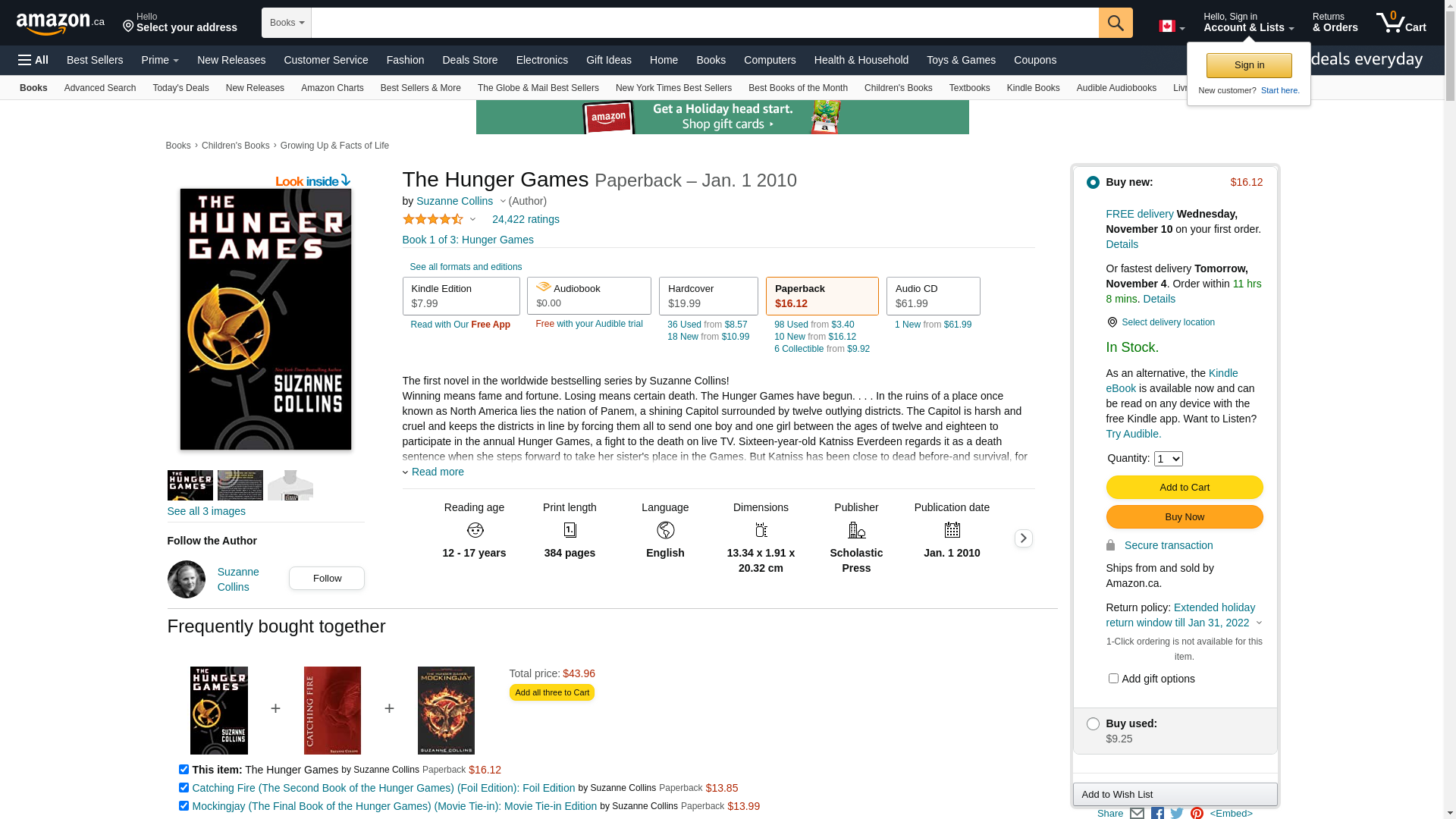Open the shopping cart icon
This screenshot has height=819, width=1456.
pos(1401,23)
